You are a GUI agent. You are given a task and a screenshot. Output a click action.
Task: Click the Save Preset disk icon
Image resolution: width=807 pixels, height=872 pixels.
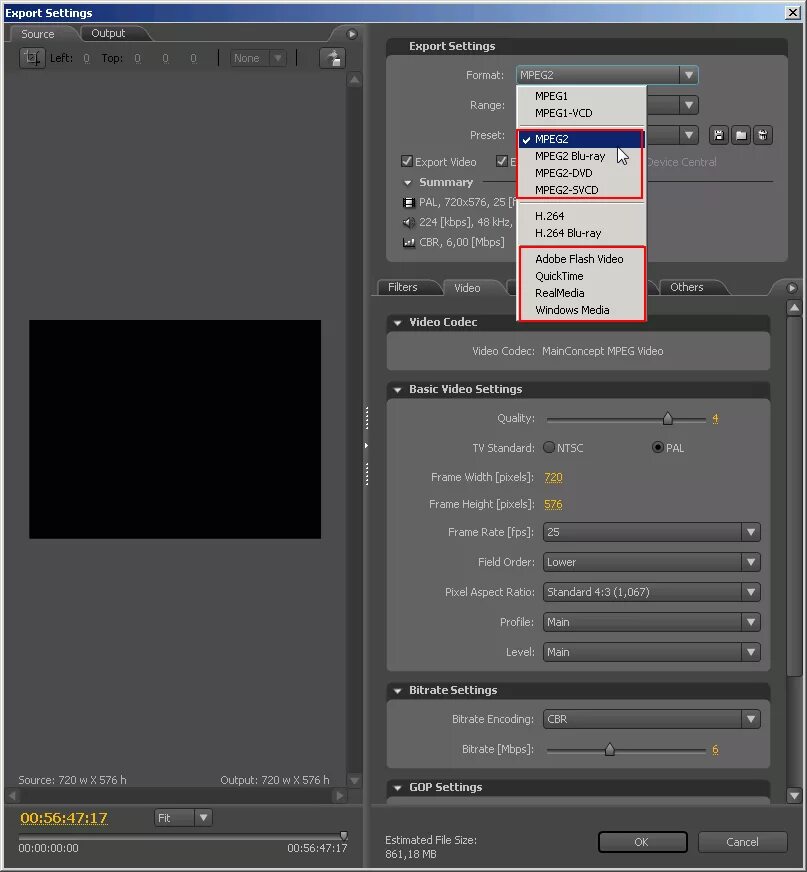719,135
